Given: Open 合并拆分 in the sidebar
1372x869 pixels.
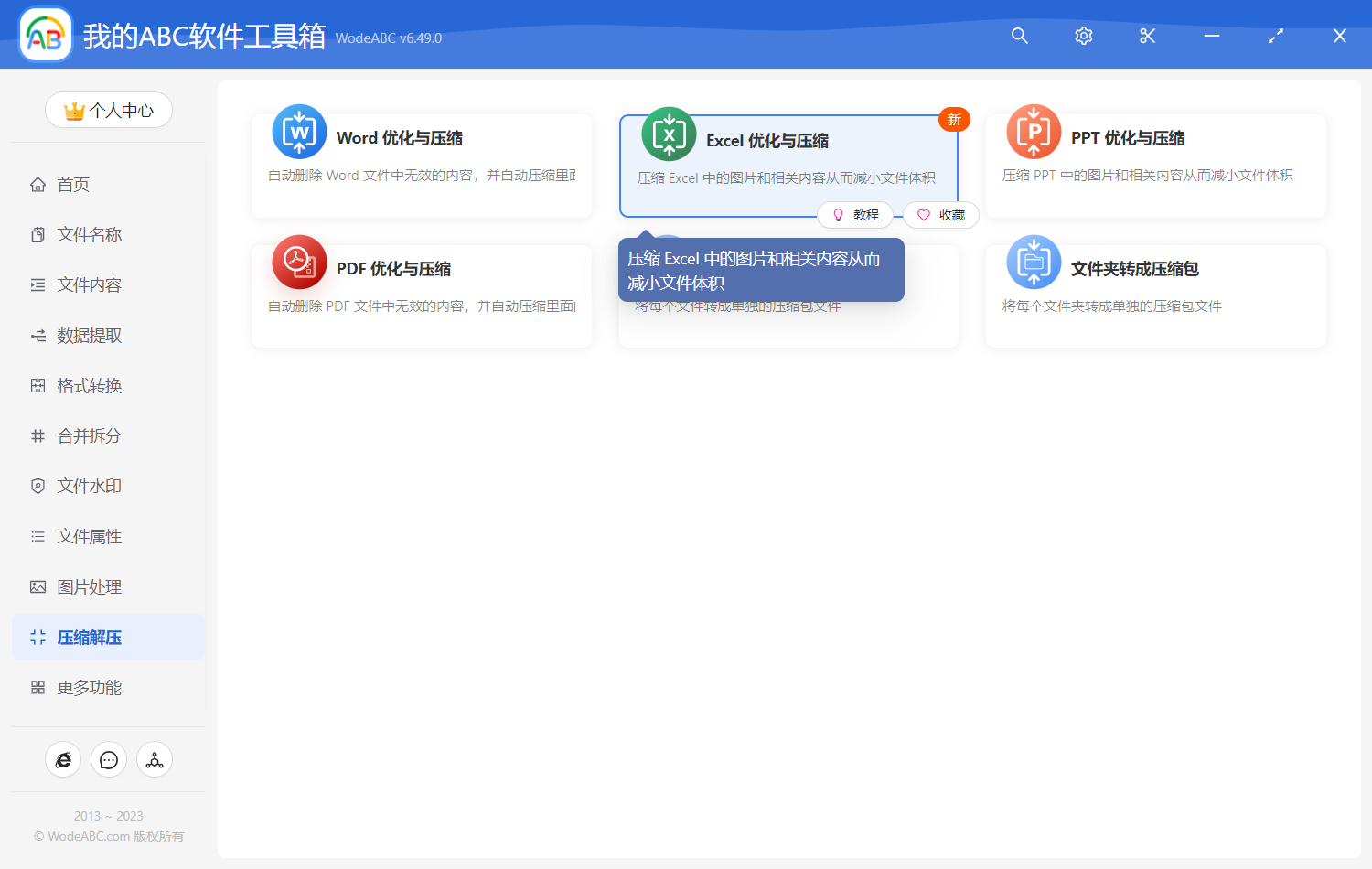Looking at the screenshot, I should (x=109, y=436).
